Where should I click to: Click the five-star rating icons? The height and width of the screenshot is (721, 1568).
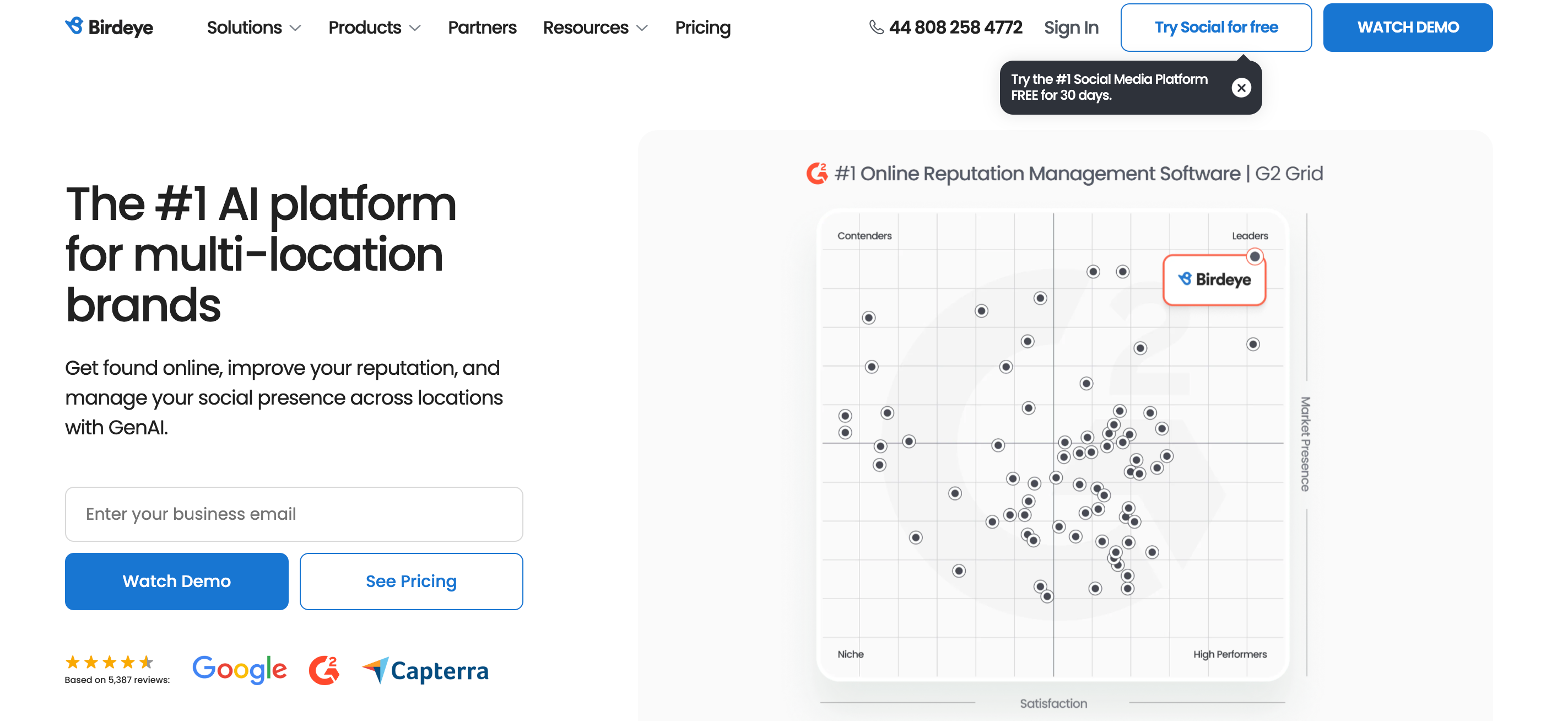109,661
